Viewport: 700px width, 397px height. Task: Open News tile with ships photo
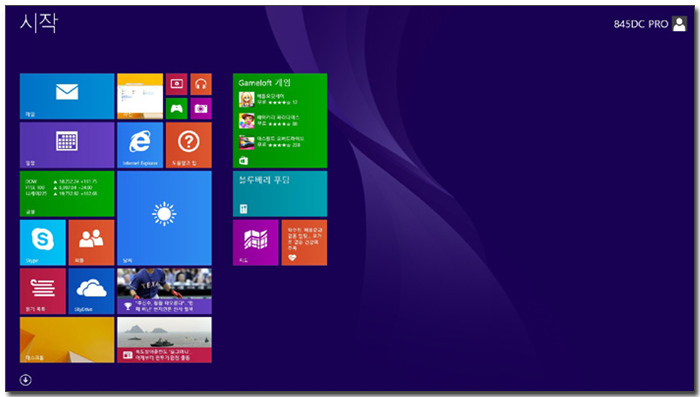click(164, 340)
